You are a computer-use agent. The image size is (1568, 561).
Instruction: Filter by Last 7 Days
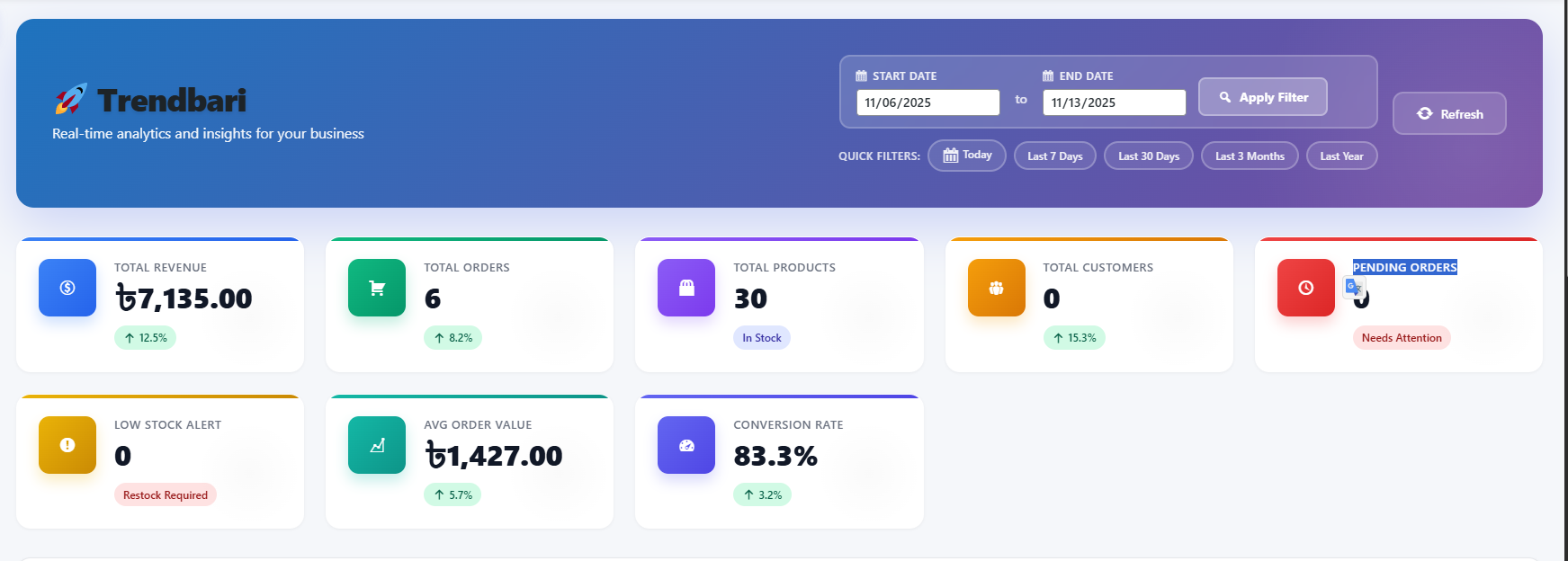[1054, 156]
